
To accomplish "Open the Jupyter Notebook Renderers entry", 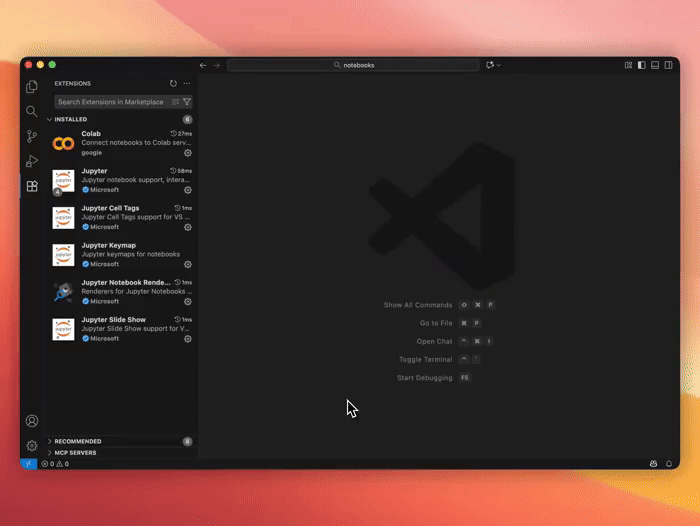I will pyautogui.click(x=121, y=292).
